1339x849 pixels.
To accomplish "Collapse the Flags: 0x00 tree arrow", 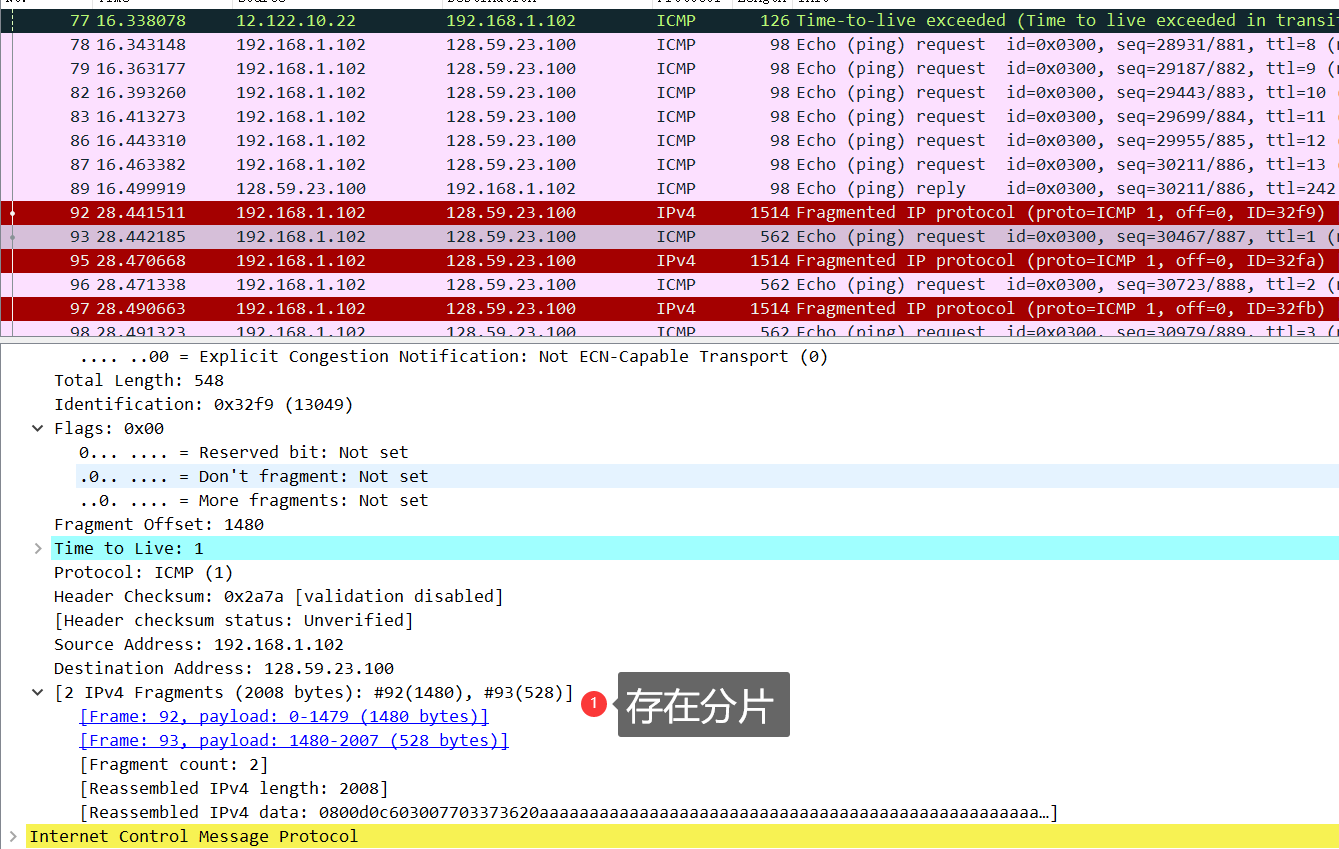I will pyautogui.click(x=38, y=428).
